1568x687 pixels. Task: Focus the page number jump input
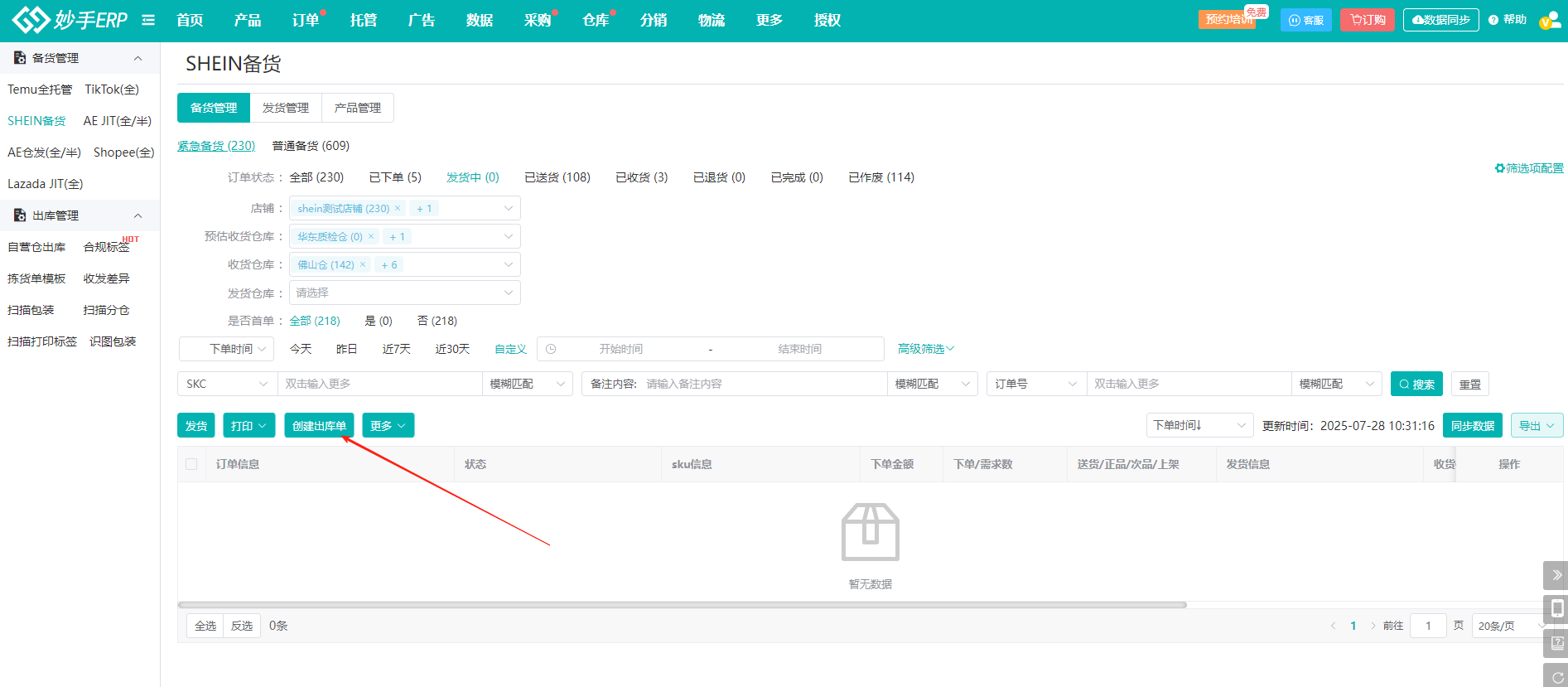[1428, 626]
